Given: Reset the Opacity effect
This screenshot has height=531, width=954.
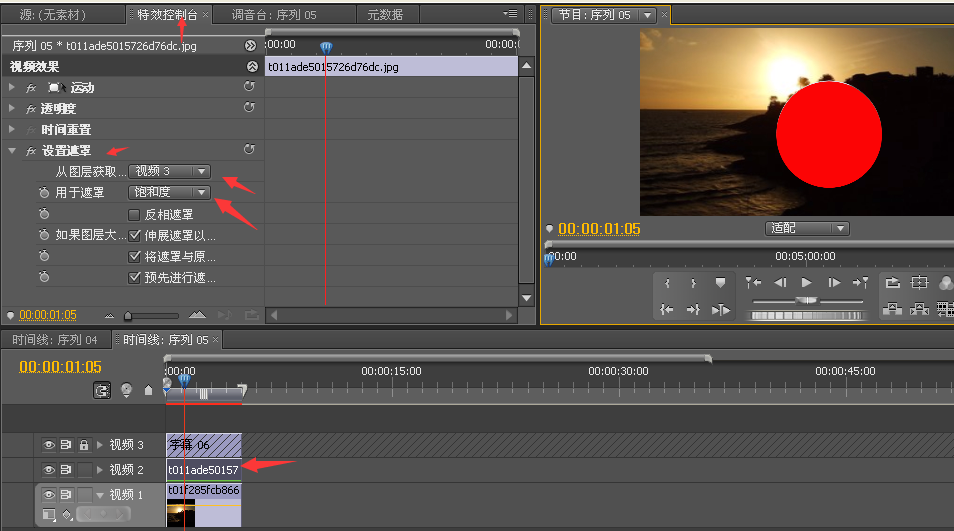Looking at the screenshot, I should click(x=249, y=107).
